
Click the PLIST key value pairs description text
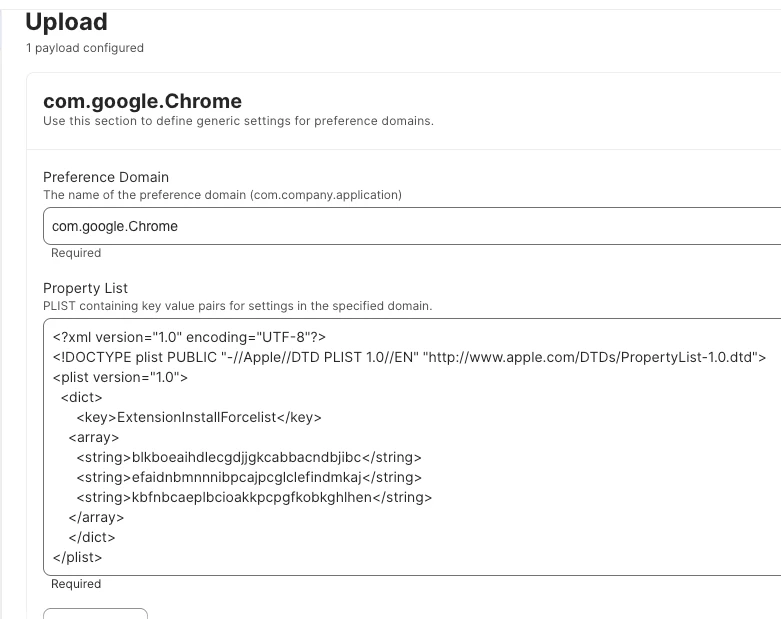pos(238,306)
